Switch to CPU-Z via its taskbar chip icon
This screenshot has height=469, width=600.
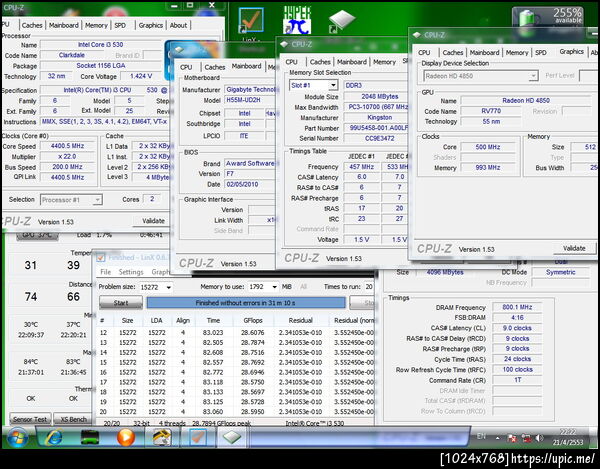coord(232,437)
